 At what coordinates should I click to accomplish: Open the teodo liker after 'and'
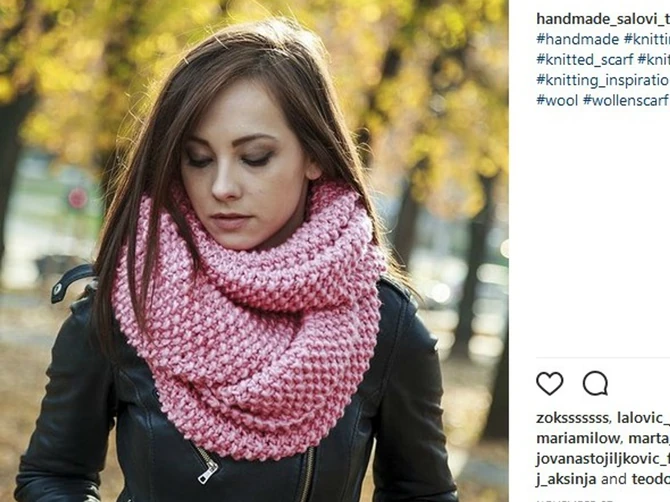(x=651, y=479)
